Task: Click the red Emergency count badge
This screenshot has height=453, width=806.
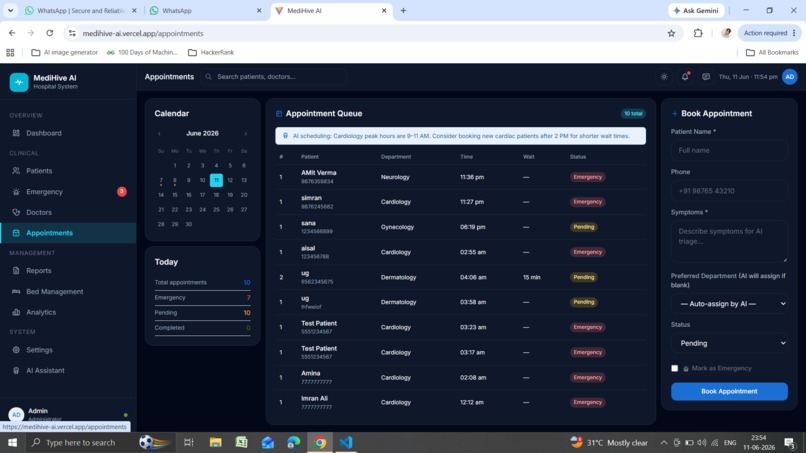Action: point(122,192)
